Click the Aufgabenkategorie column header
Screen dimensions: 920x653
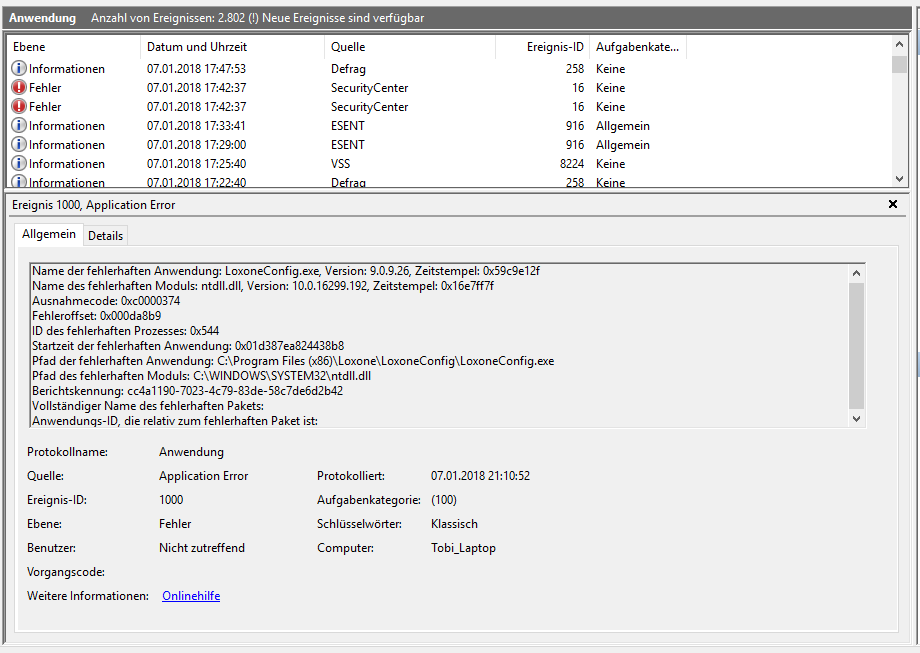click(x=637, y=47)
